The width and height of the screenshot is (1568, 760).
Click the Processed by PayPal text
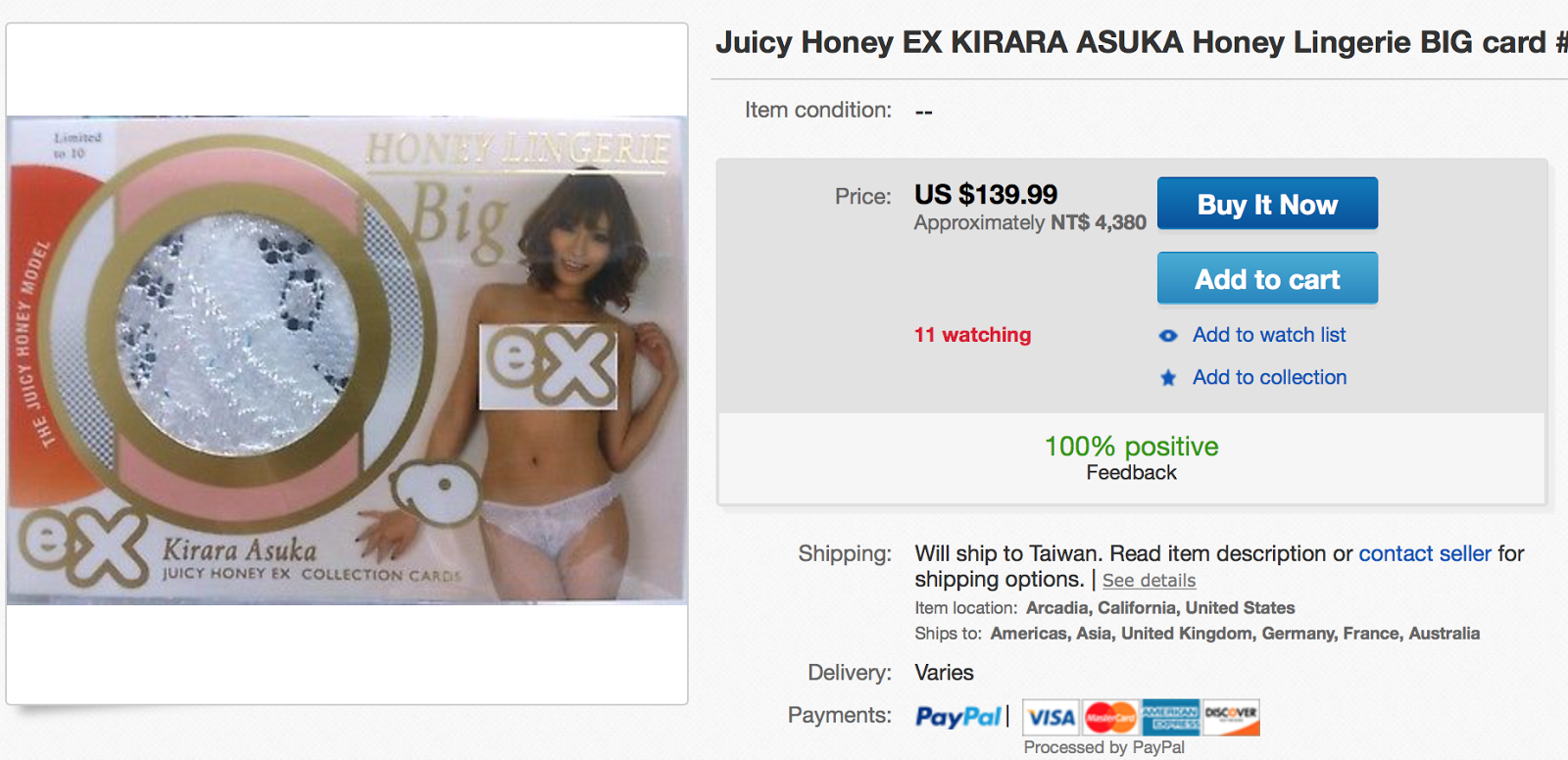(x=1103, y=747)
